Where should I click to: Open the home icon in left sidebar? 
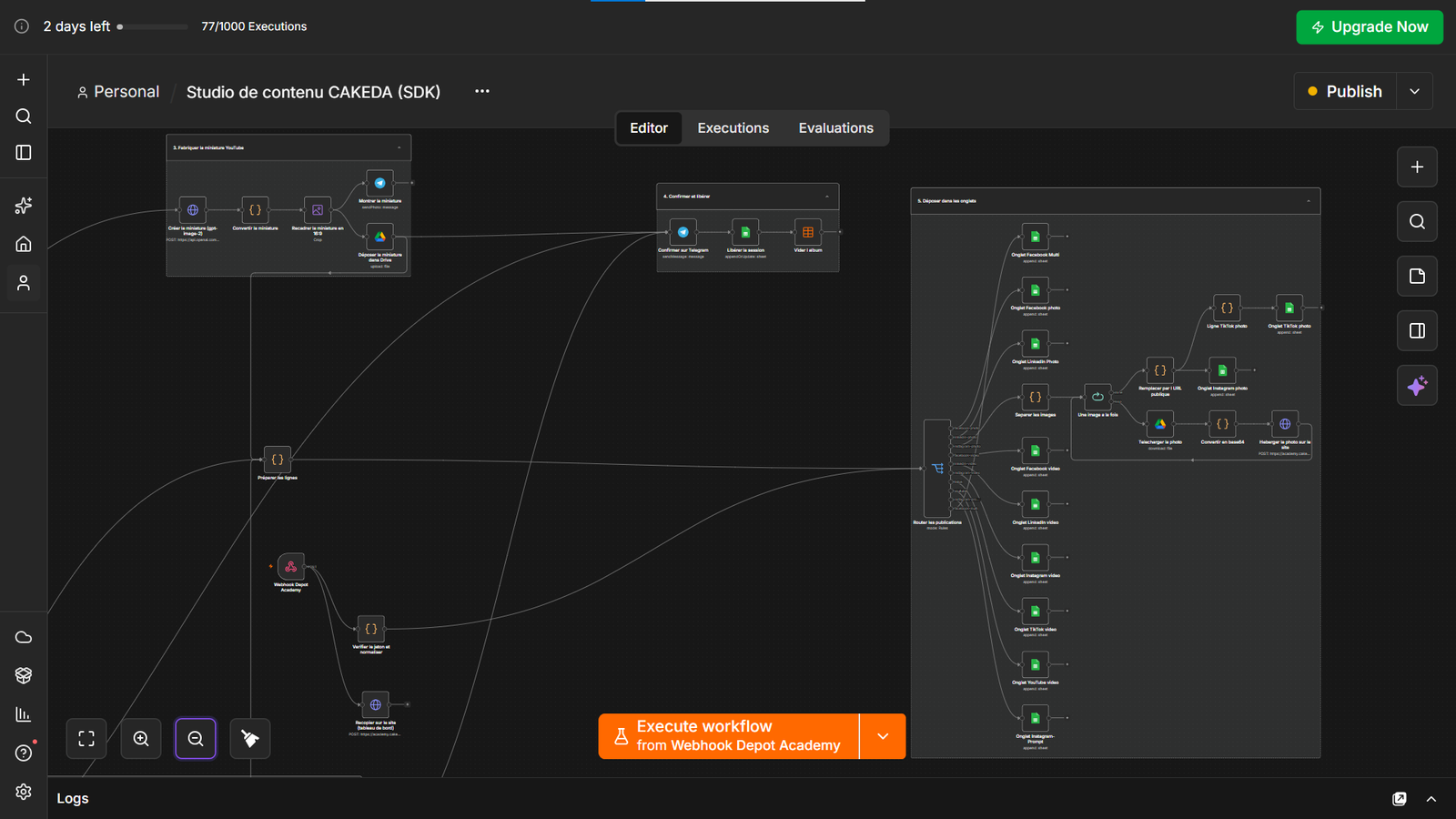pos(24,244)
